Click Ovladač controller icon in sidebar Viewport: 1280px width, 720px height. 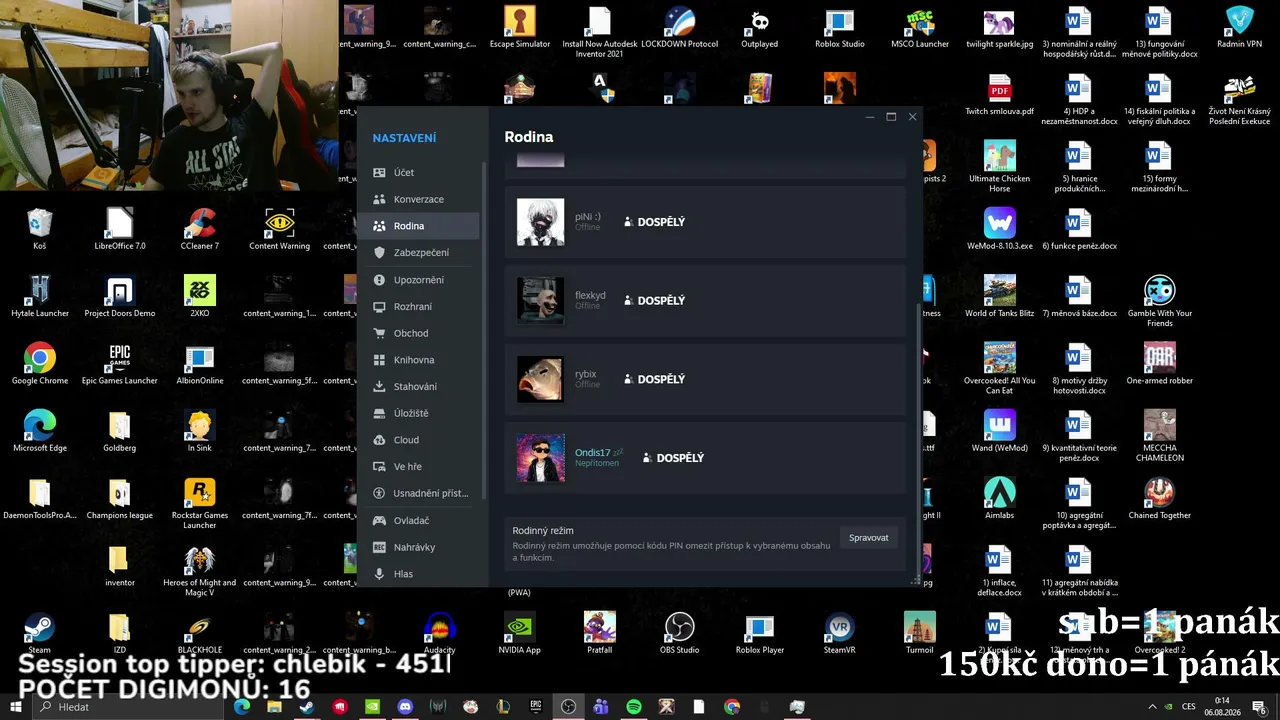379,520
